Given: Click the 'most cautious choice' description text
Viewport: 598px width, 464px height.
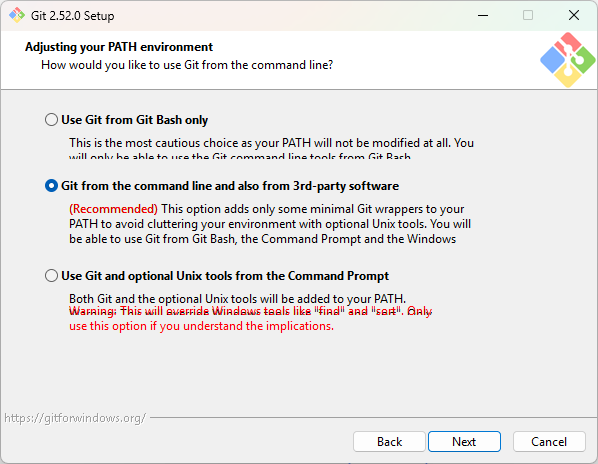Looking at the screenshot, I should click(x=272, y=150).
